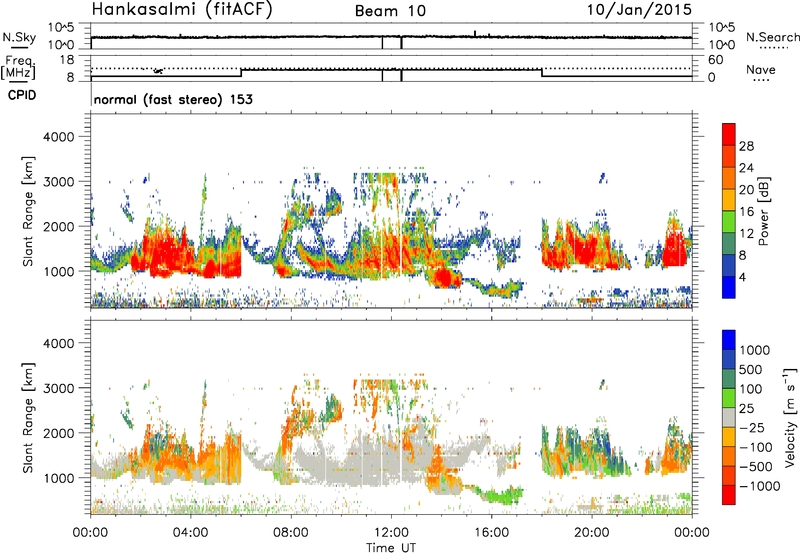Screen dimensions: 800x554
Task: Click the red bottom of velocity colorbar
Action: (729, 495)
